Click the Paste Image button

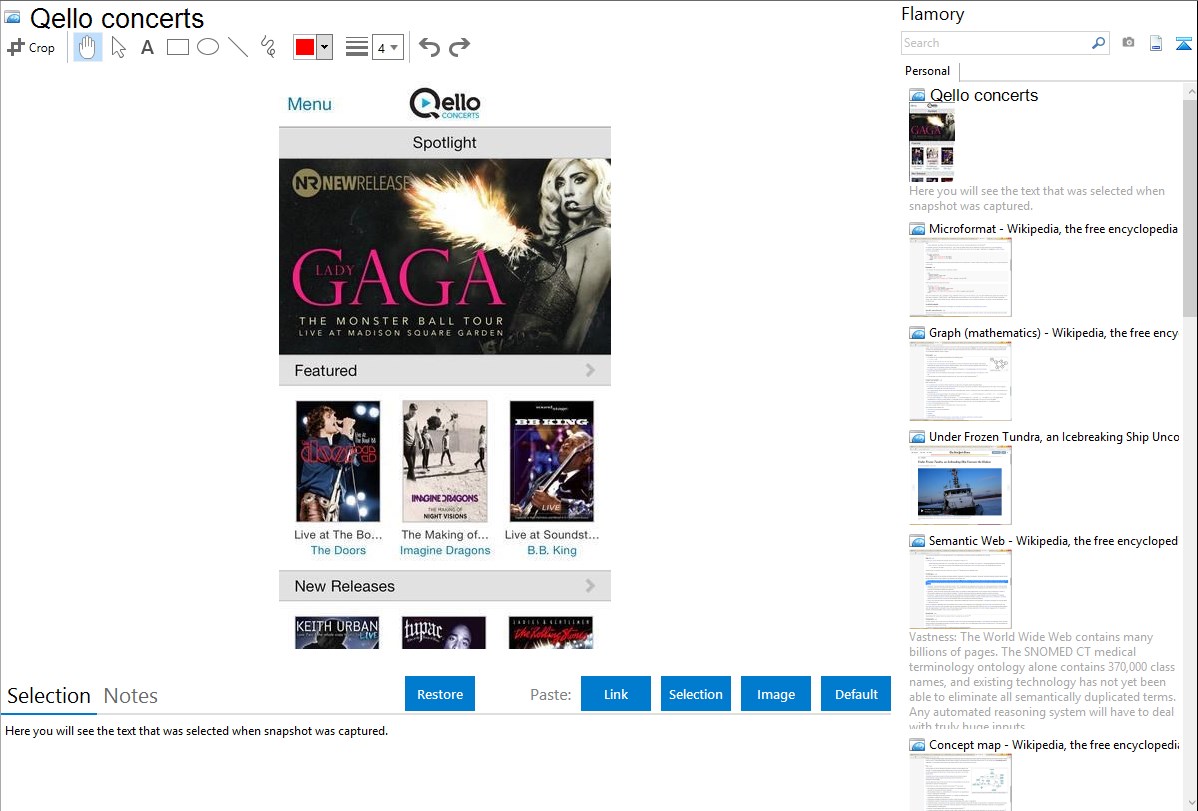pos(775,694)
